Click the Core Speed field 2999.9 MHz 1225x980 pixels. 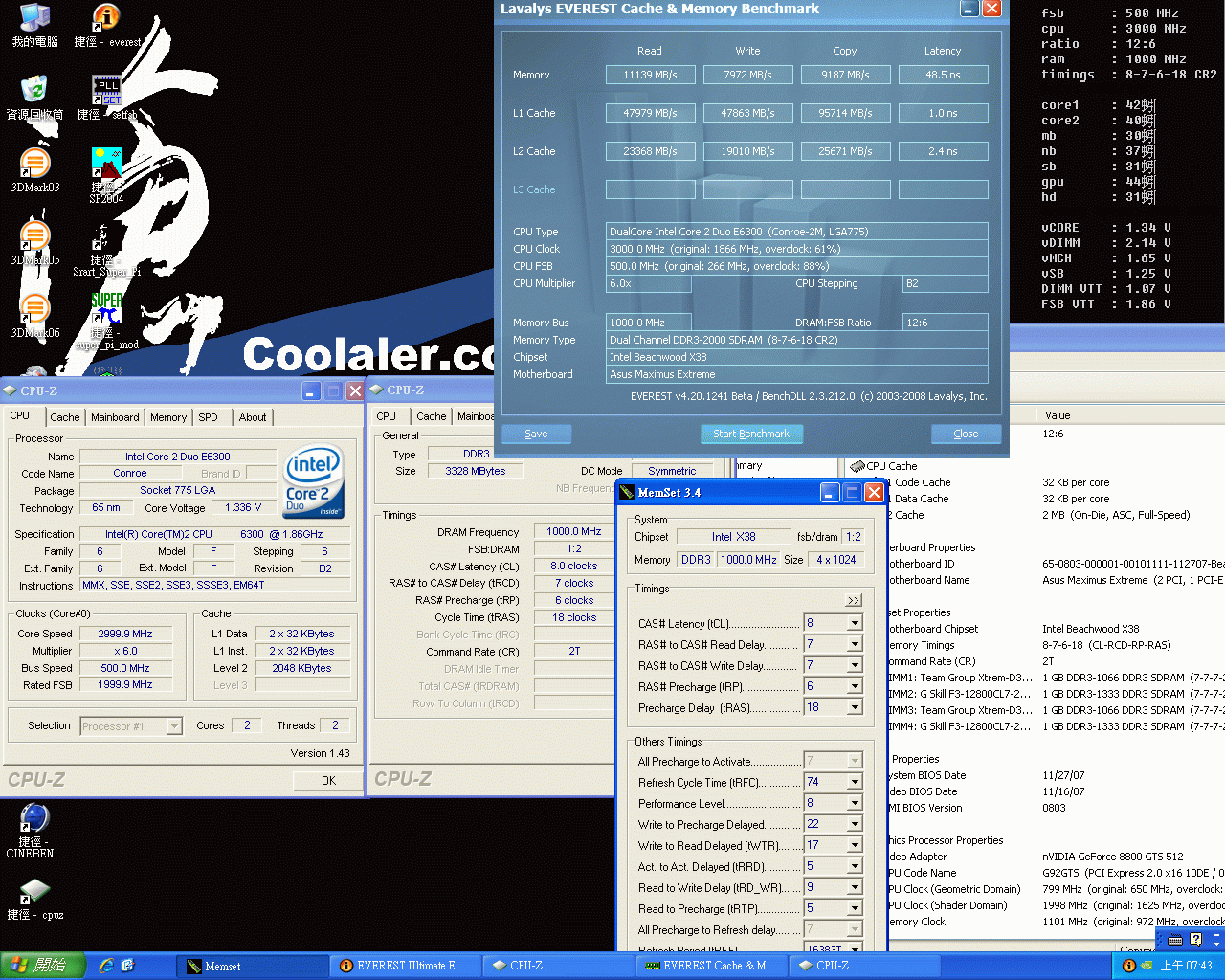125,634
